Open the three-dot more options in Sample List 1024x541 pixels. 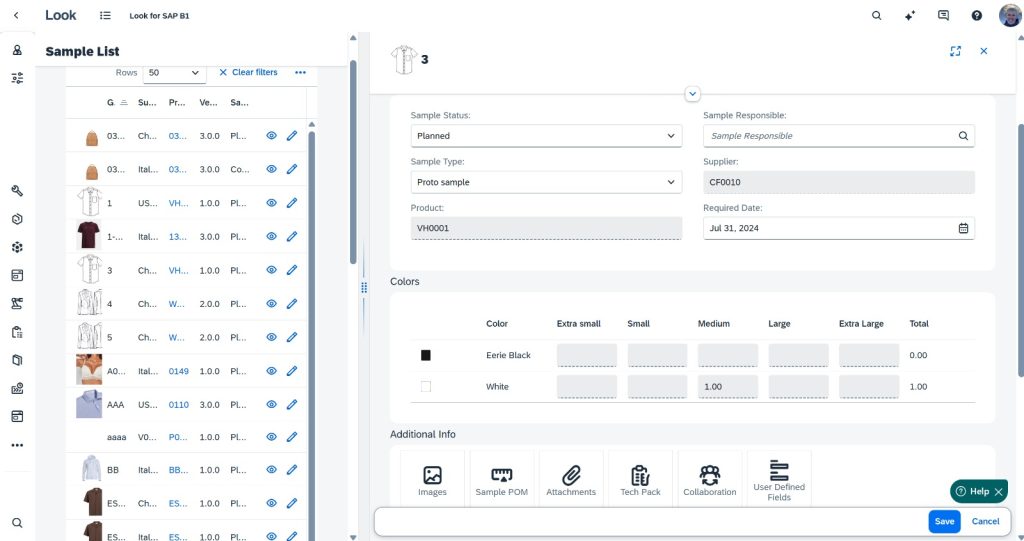pos(300,73)
